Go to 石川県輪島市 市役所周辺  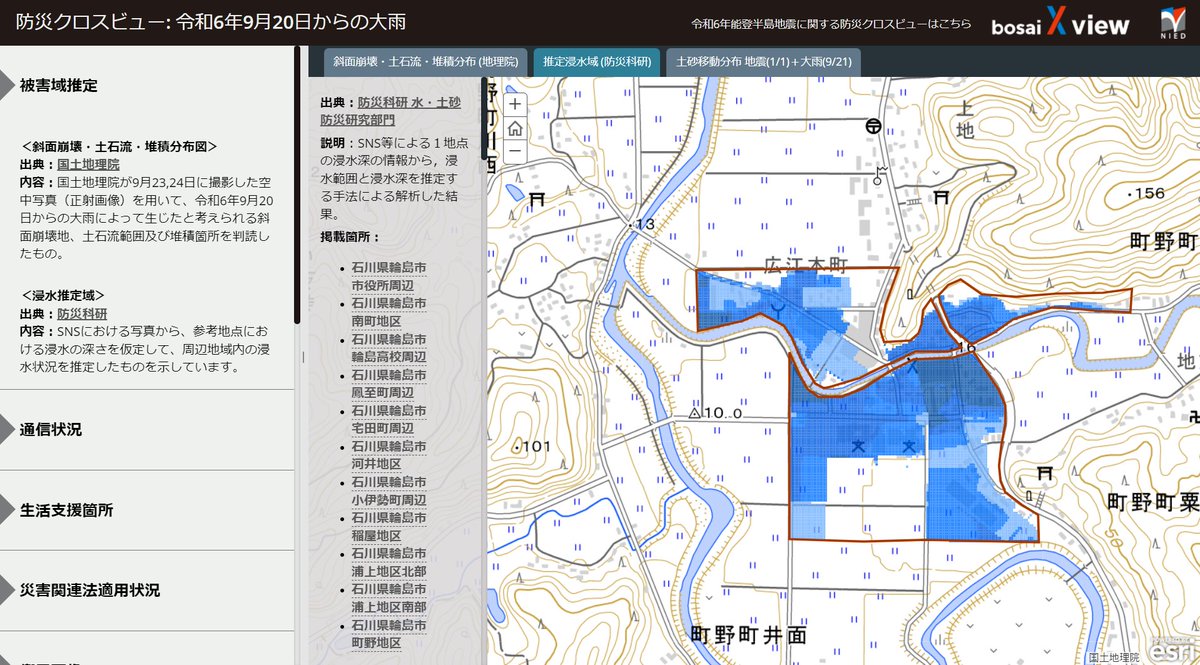tap(389, 277)
